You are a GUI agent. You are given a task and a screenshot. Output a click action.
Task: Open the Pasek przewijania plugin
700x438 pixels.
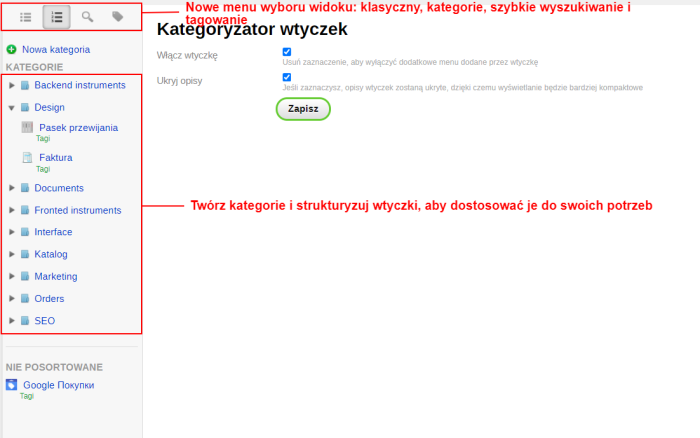(x=79, y=128)
